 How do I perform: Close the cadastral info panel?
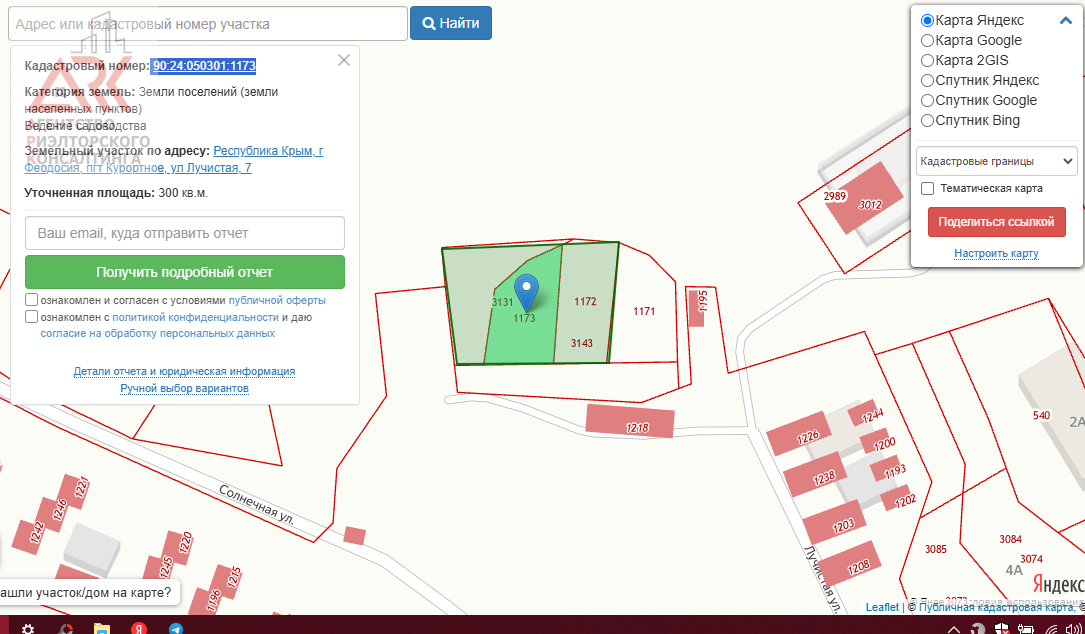click(x=344, y=60)
